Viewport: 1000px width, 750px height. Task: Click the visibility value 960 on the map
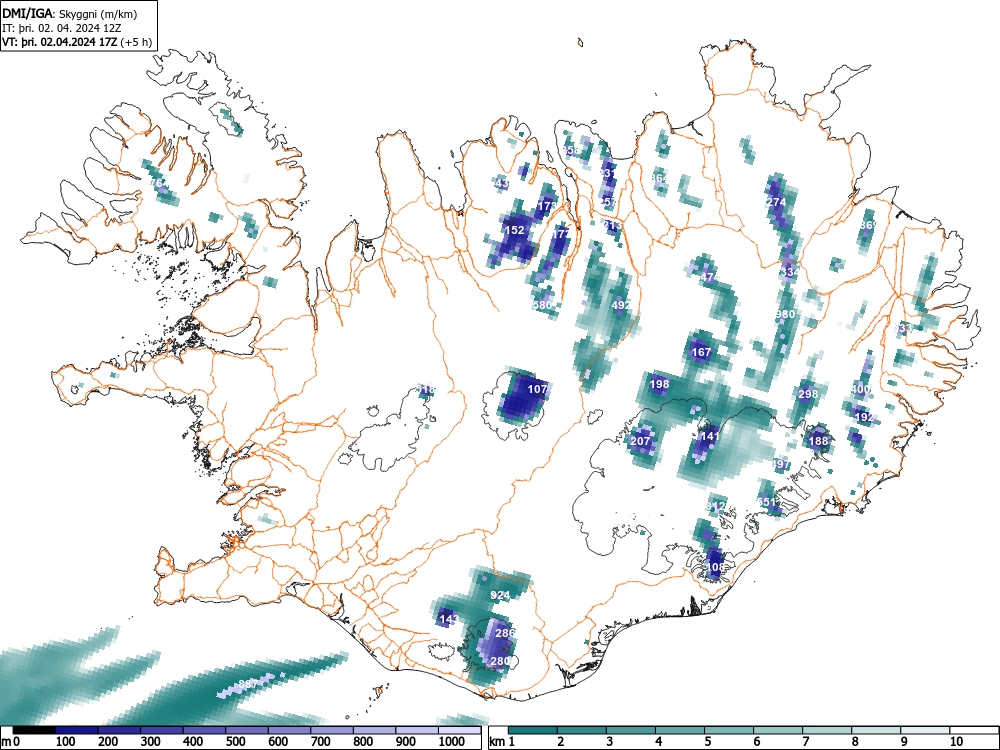pyautogui.click(x=785, y=314)
